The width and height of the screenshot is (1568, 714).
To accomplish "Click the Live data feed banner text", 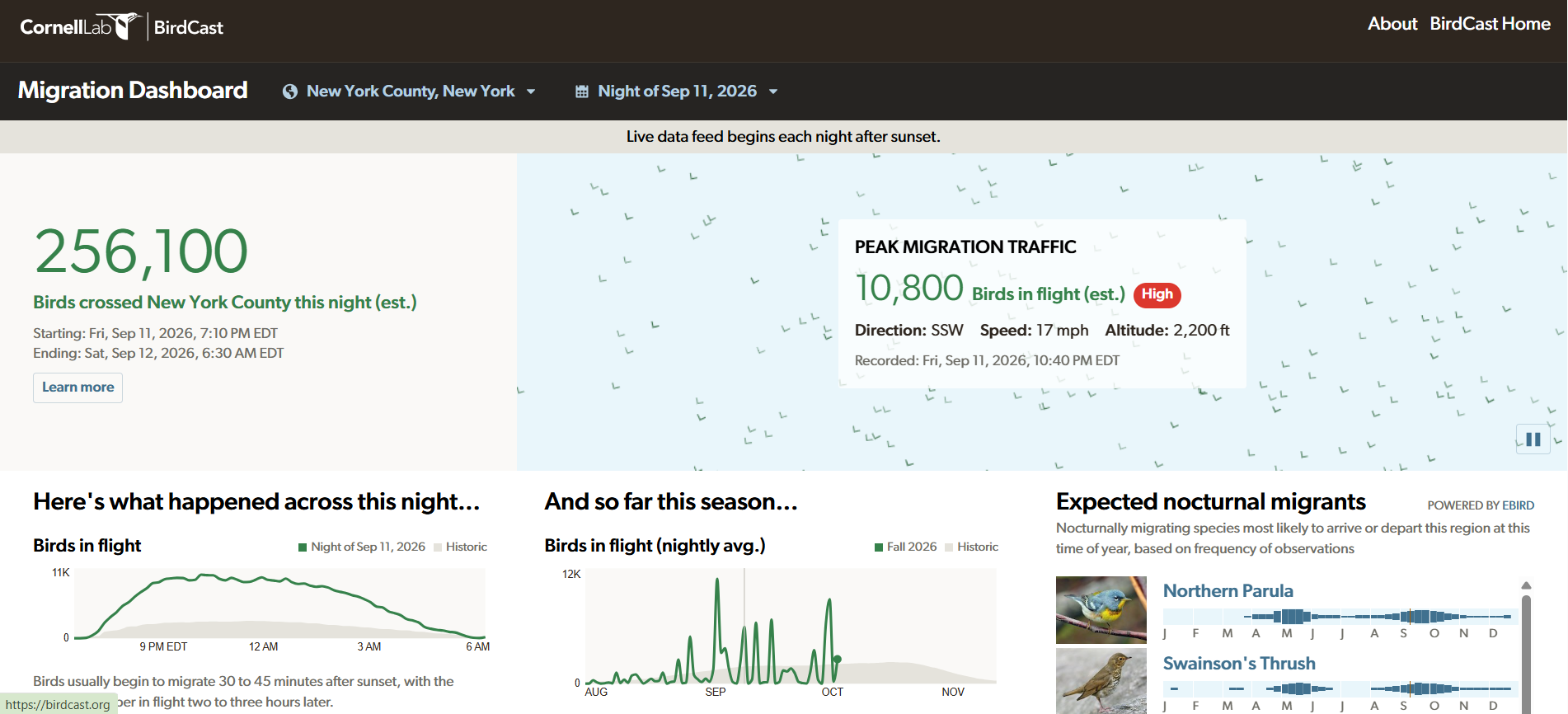I will [x=783, y=137].
